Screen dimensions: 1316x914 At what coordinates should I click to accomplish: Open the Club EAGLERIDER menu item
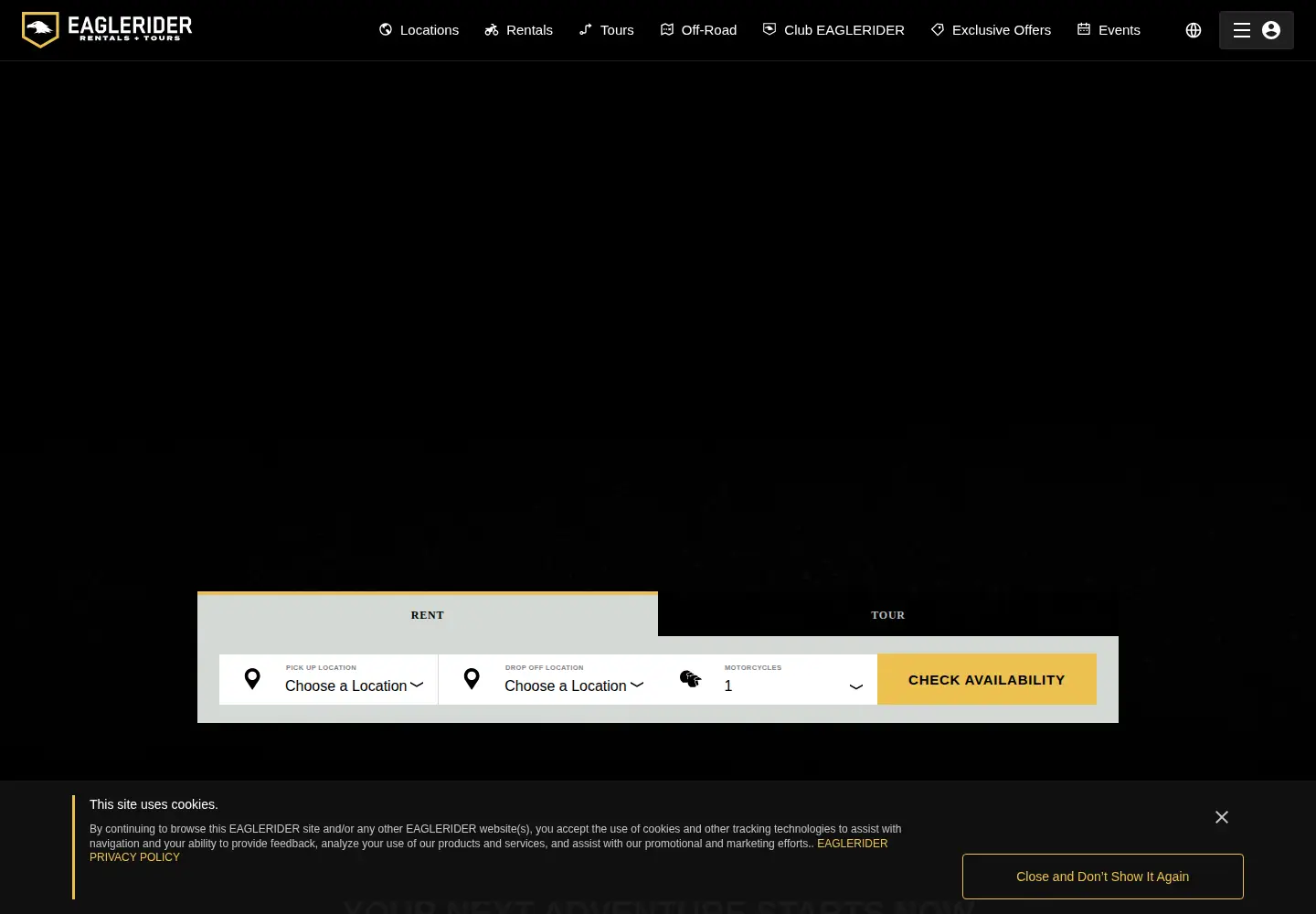833,30
